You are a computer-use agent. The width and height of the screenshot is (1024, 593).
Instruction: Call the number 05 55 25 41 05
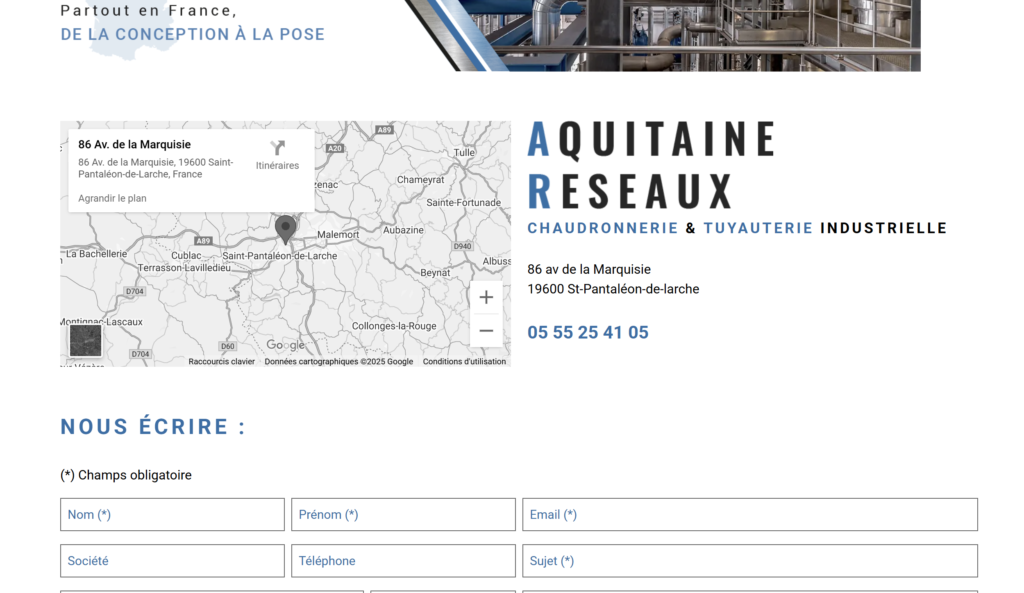tap(588, 332)
